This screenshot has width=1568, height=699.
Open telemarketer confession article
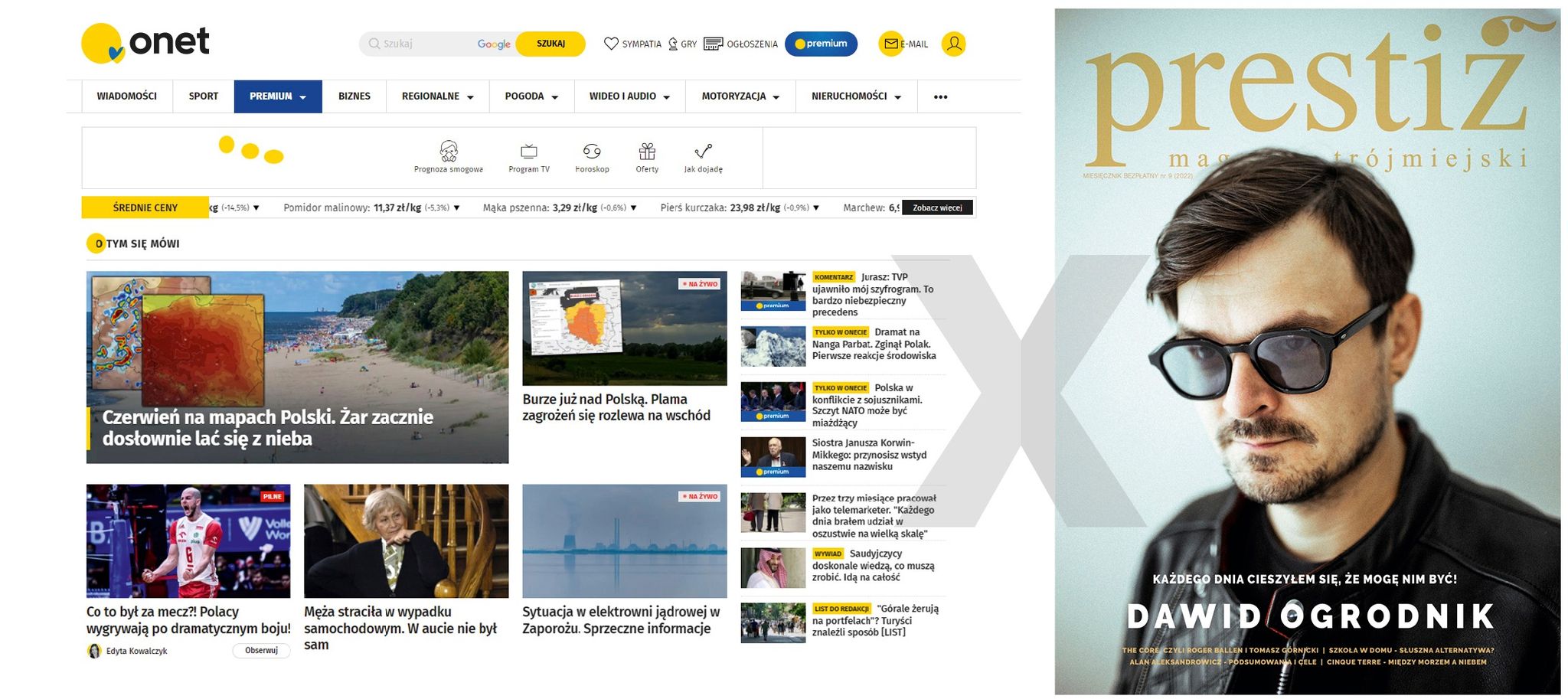pyautogui.click(x=874, y=516)
